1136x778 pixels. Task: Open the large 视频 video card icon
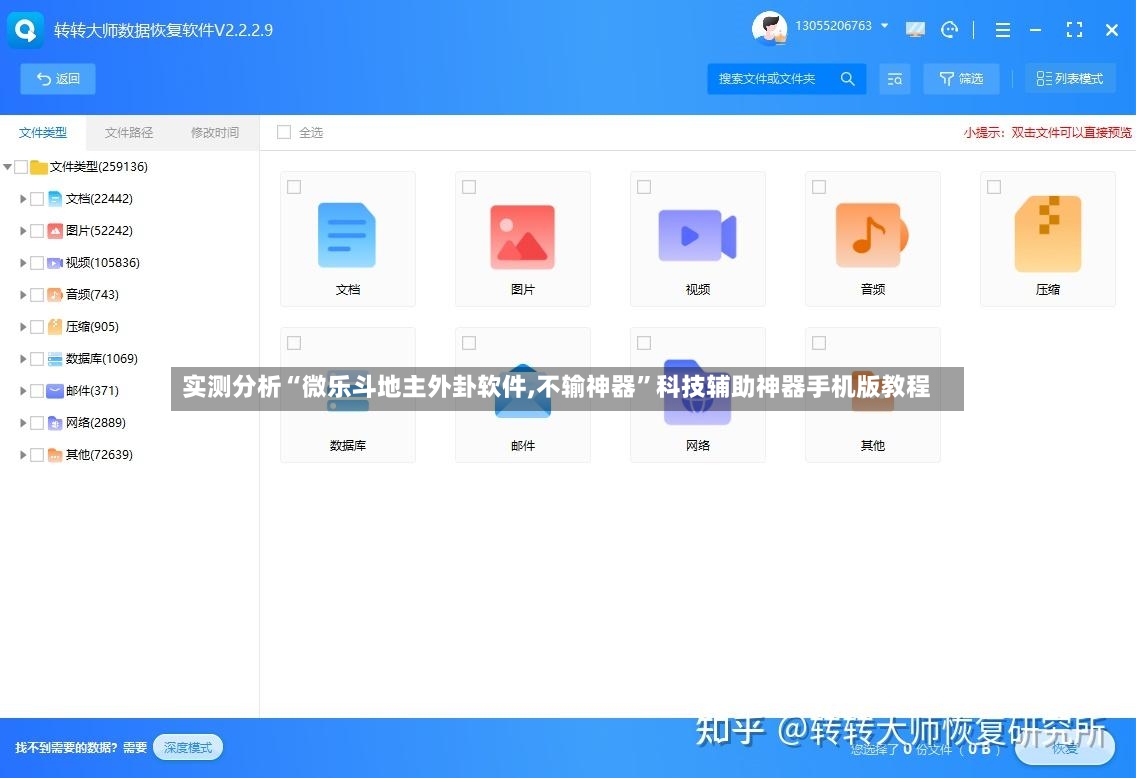coord(697,235)
